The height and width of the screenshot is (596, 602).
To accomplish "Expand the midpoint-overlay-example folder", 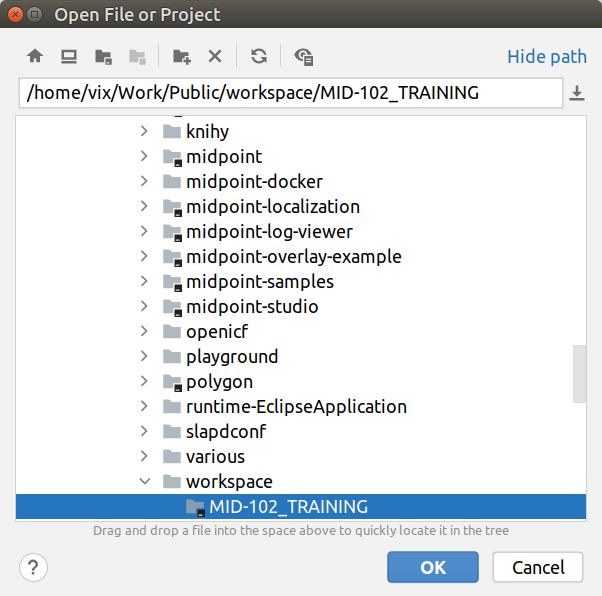I will [x=144, y=256].
